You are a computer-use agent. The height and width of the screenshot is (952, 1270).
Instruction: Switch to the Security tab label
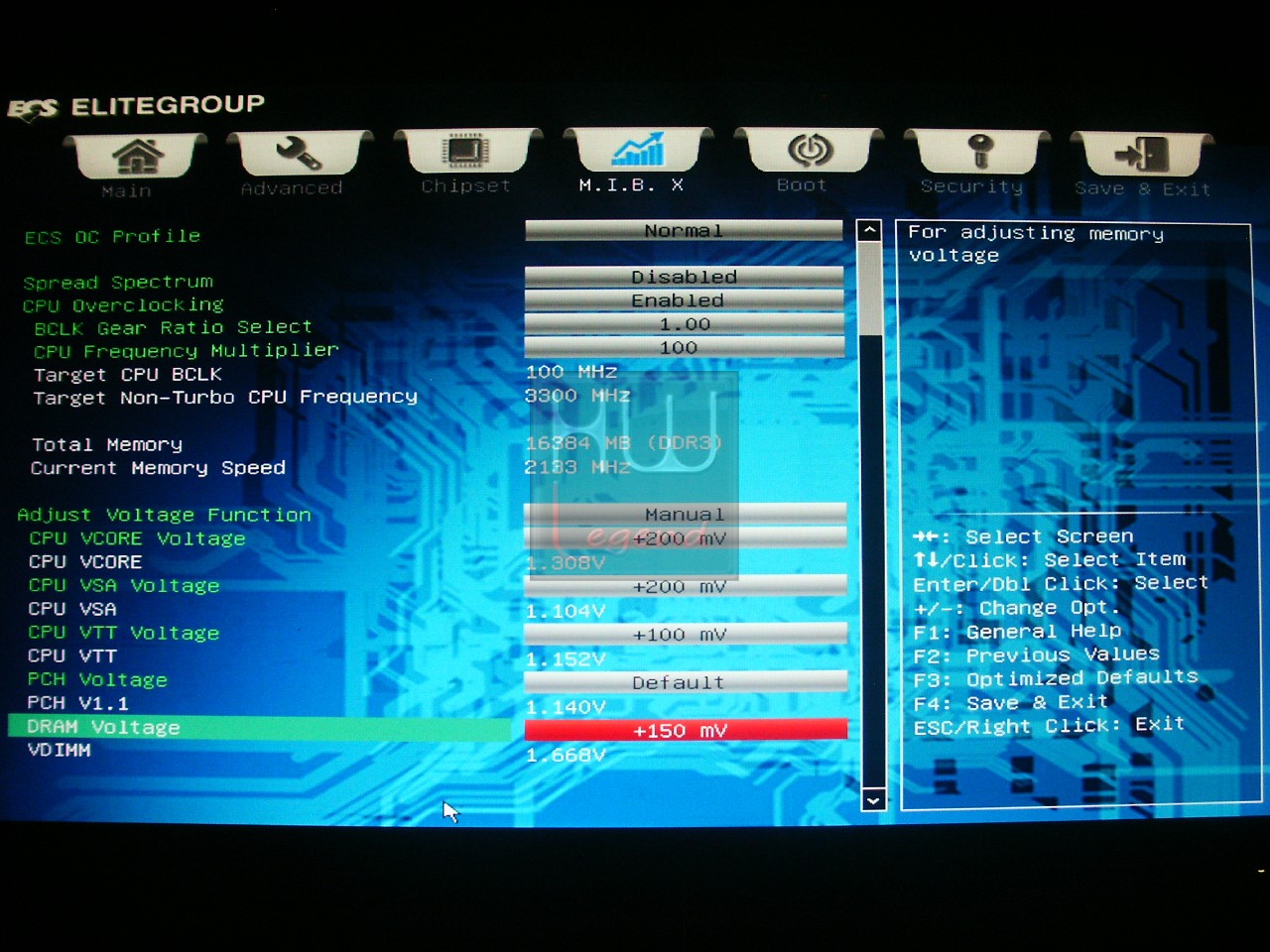click(x=971, y=185)
